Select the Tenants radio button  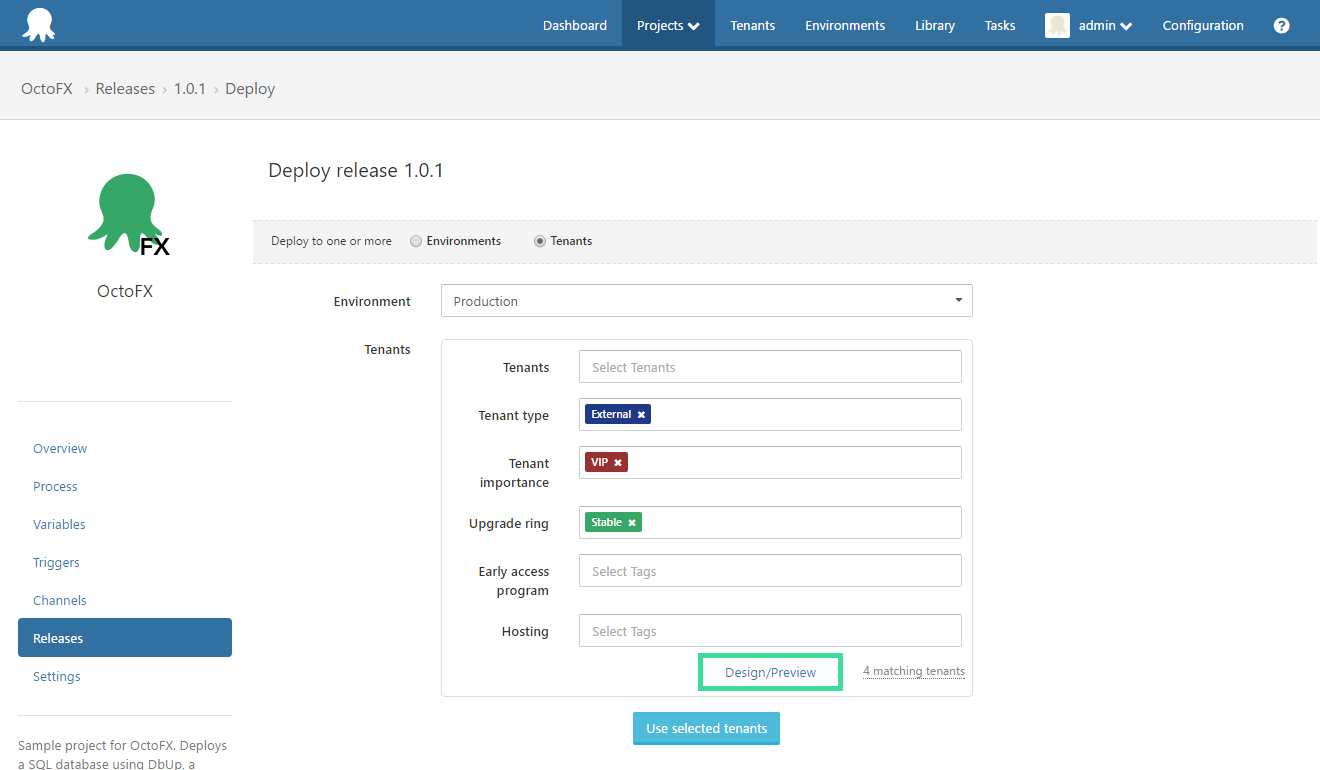(x=538, y=240)
